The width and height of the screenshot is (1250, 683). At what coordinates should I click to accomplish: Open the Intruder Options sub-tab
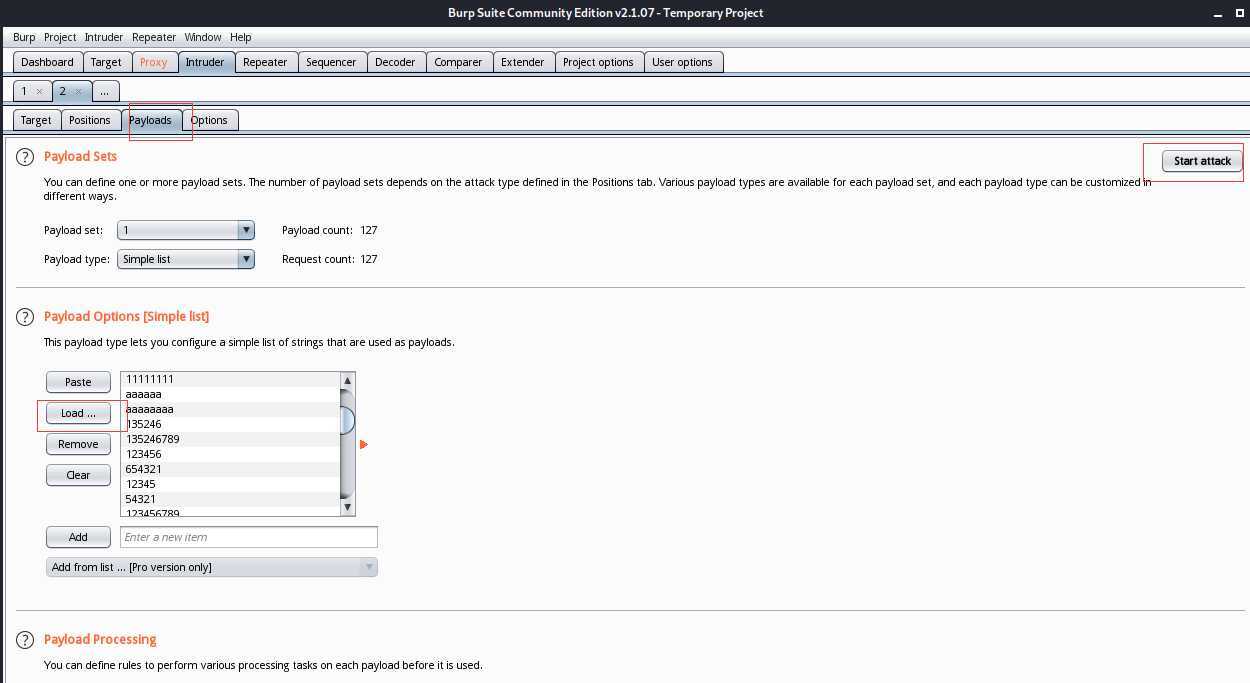(x=209, y=120)
